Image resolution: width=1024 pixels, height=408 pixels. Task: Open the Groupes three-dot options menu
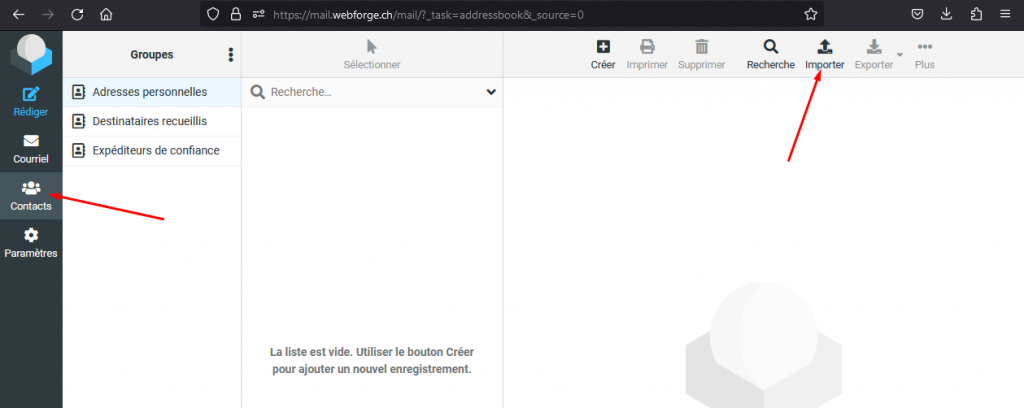231,55
